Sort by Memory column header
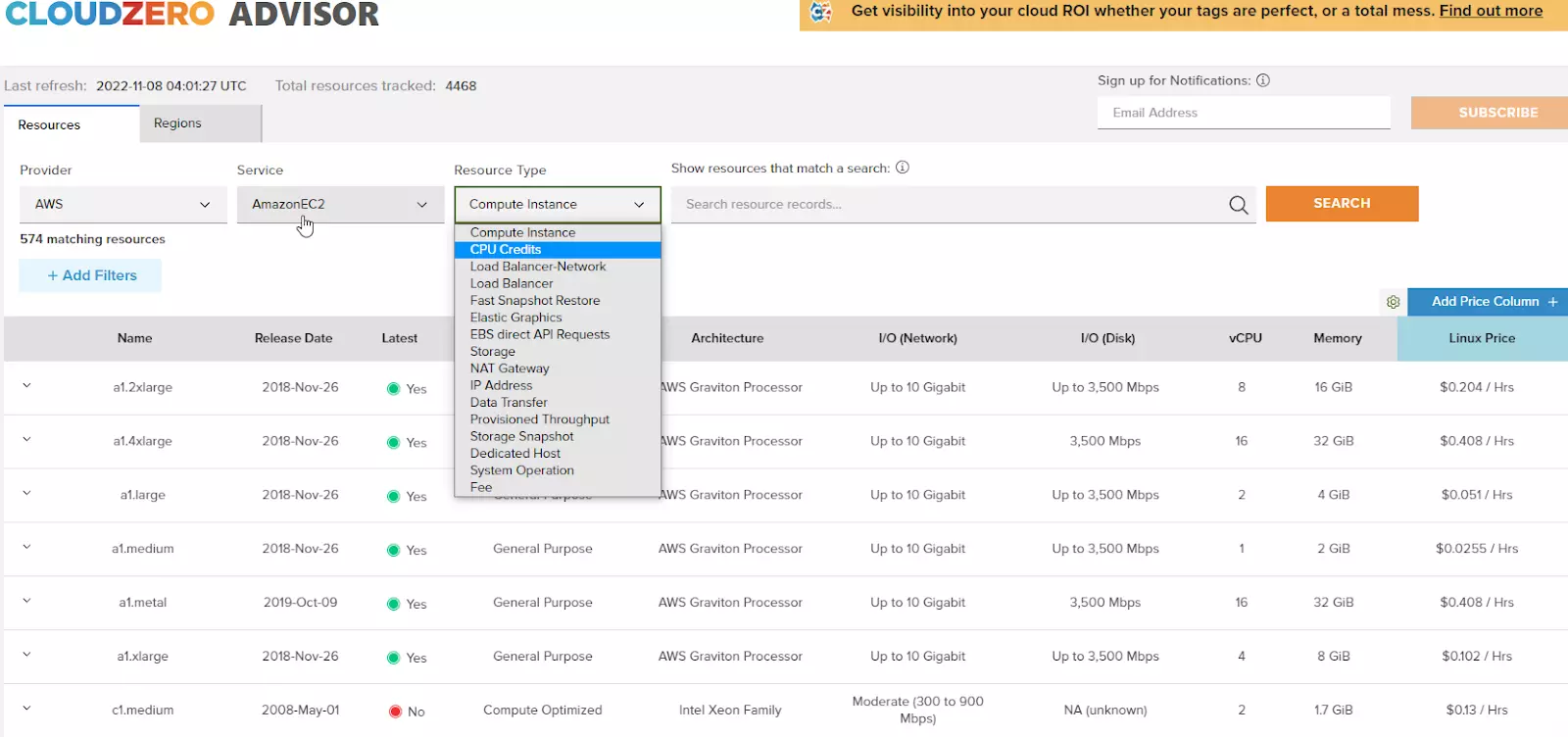 [x=1338, y=338]
